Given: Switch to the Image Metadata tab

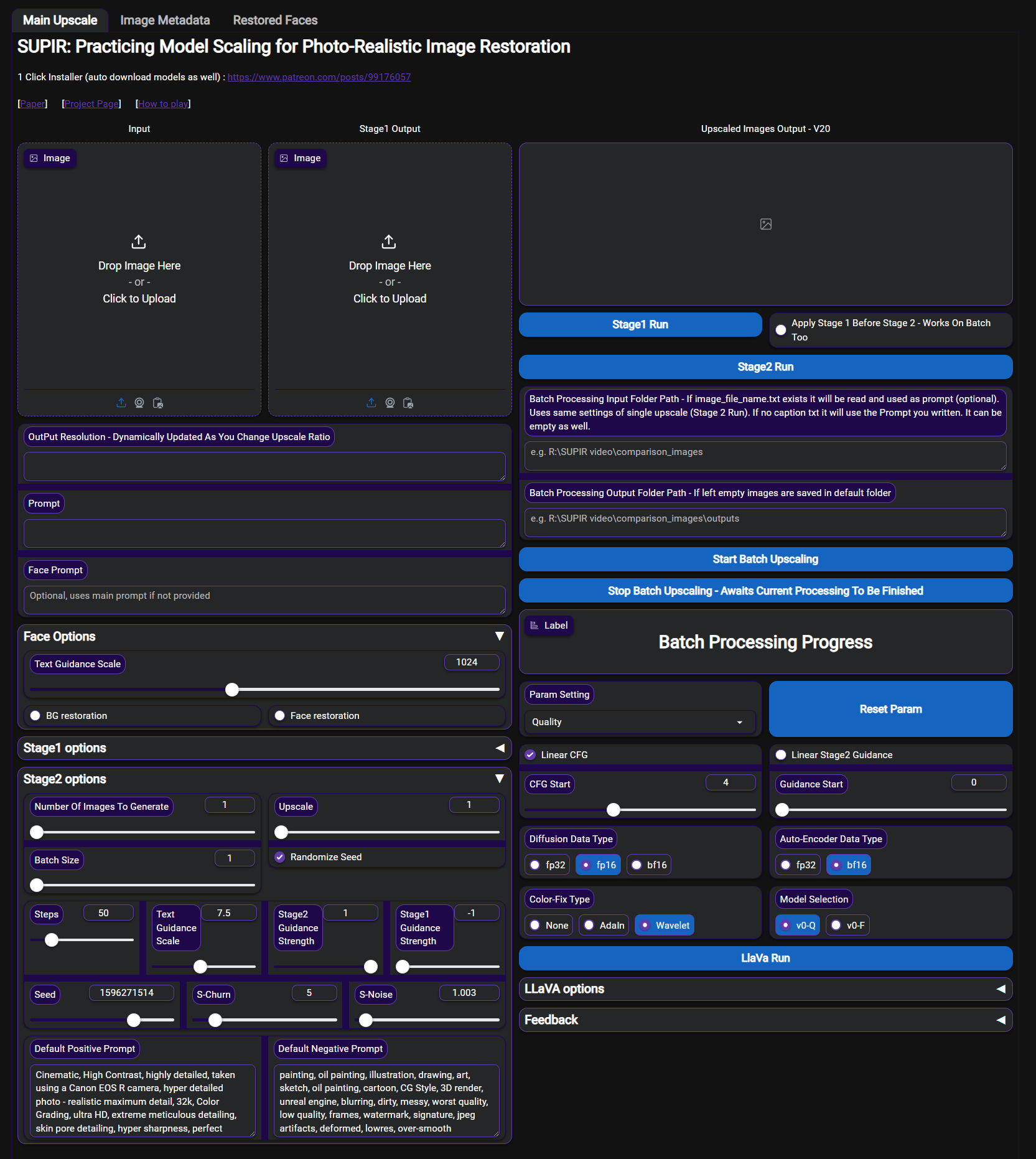Looking at the screenshot, I should tap(165, 21).
